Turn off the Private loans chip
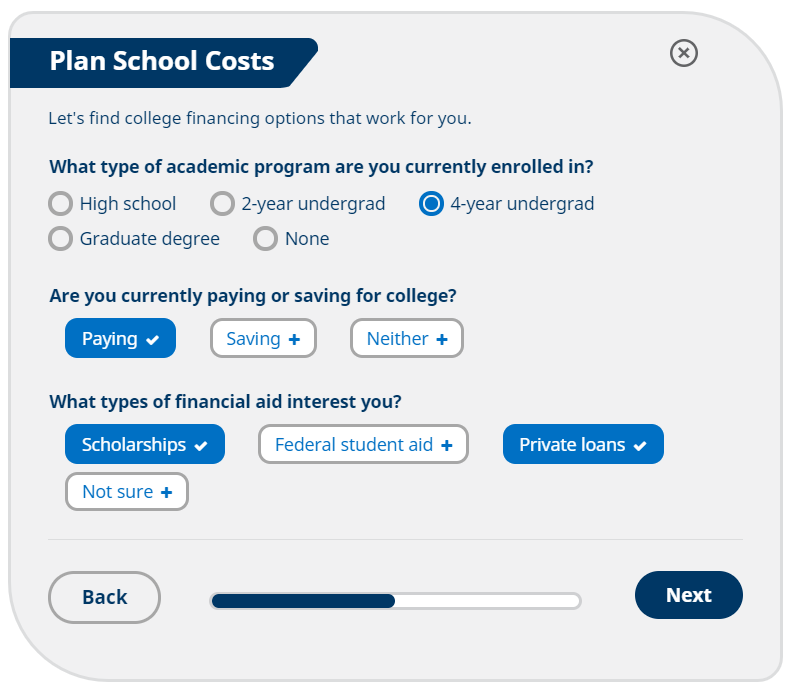The width and height of the screenshot is (793, 700). (x=583, y=444)
